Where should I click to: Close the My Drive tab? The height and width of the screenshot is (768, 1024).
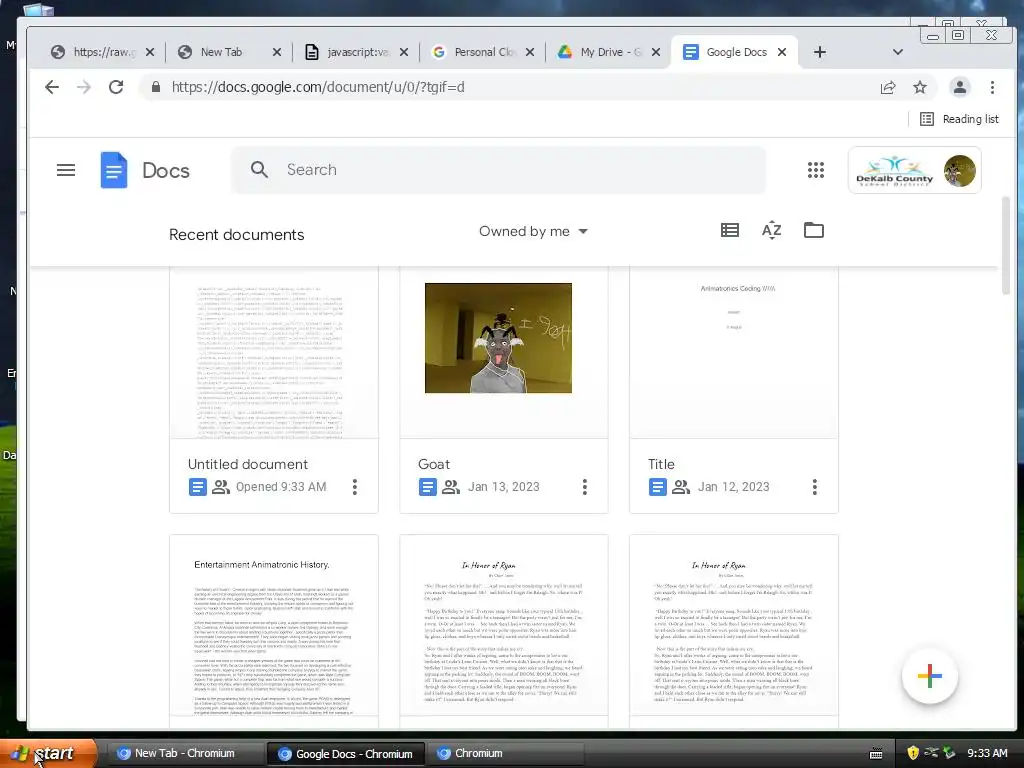[656, 52]
